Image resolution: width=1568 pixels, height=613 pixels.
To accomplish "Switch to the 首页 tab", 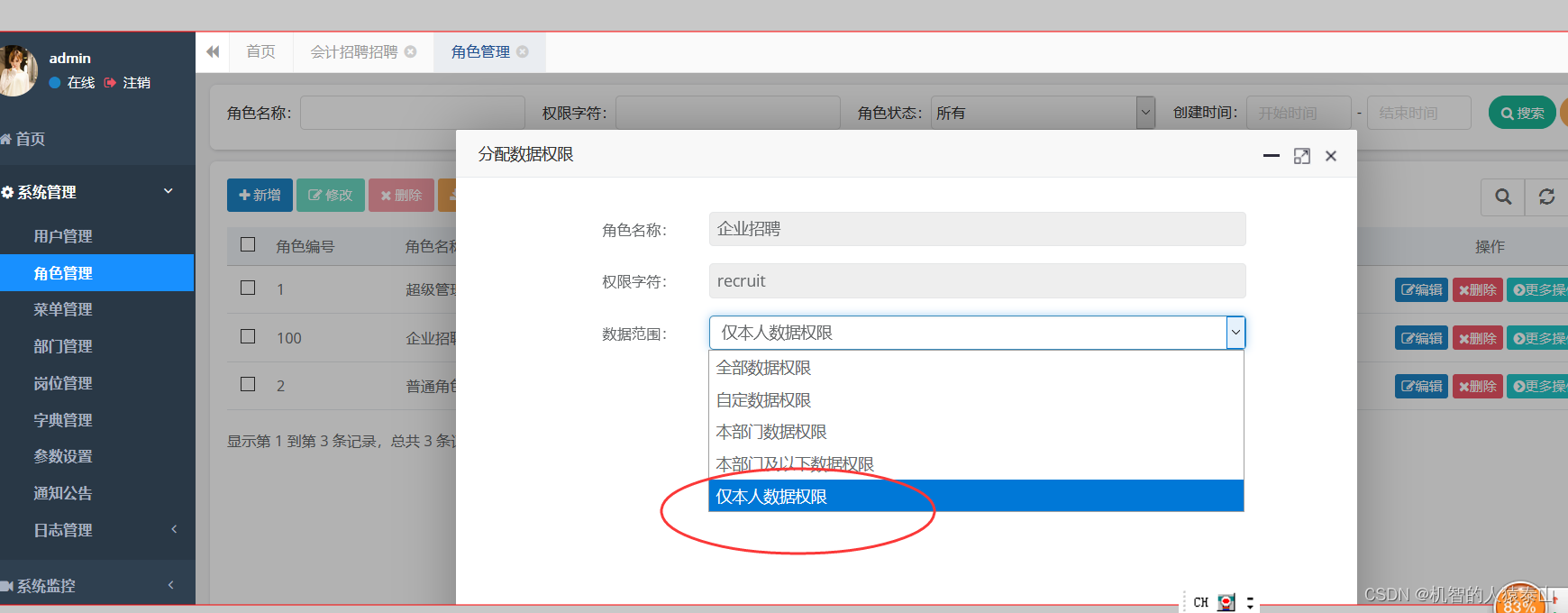I will click(x=261, y=52).
